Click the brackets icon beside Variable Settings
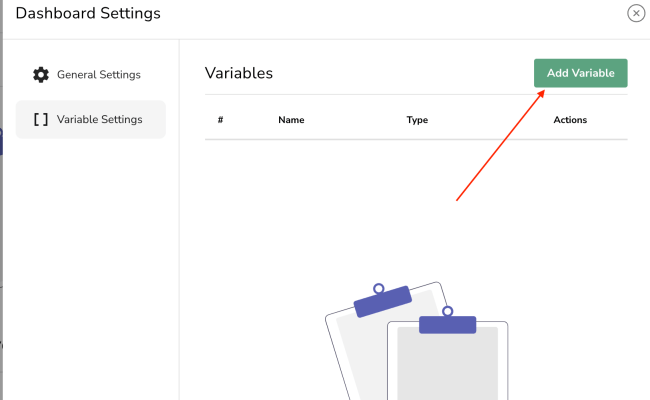This screenshot has width=650, height=400. 41,119
